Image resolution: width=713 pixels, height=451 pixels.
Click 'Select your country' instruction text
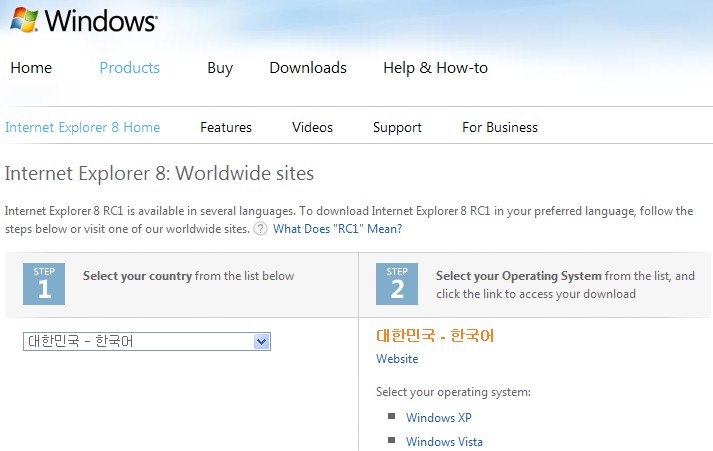click(137, 276)
